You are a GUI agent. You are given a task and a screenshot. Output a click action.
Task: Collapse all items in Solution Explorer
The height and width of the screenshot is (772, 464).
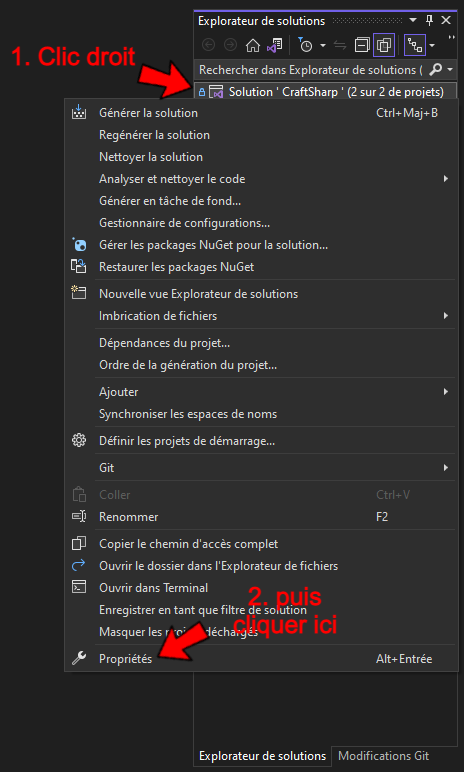click(363, 45)
